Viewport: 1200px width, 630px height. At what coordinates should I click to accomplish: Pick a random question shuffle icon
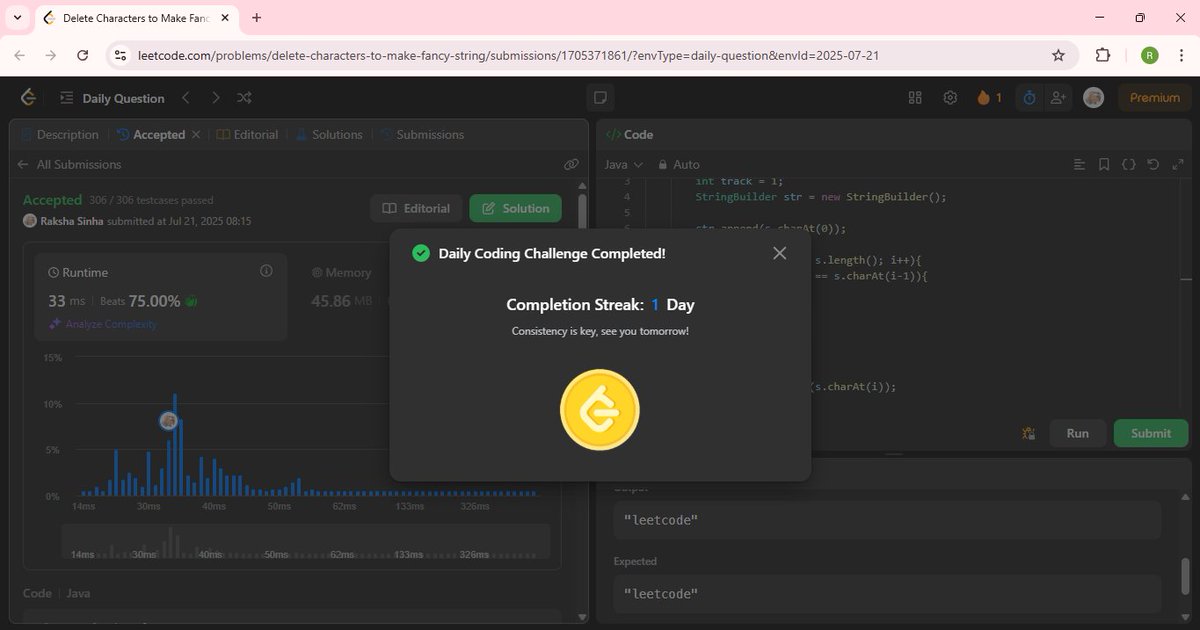pos(245,98)
